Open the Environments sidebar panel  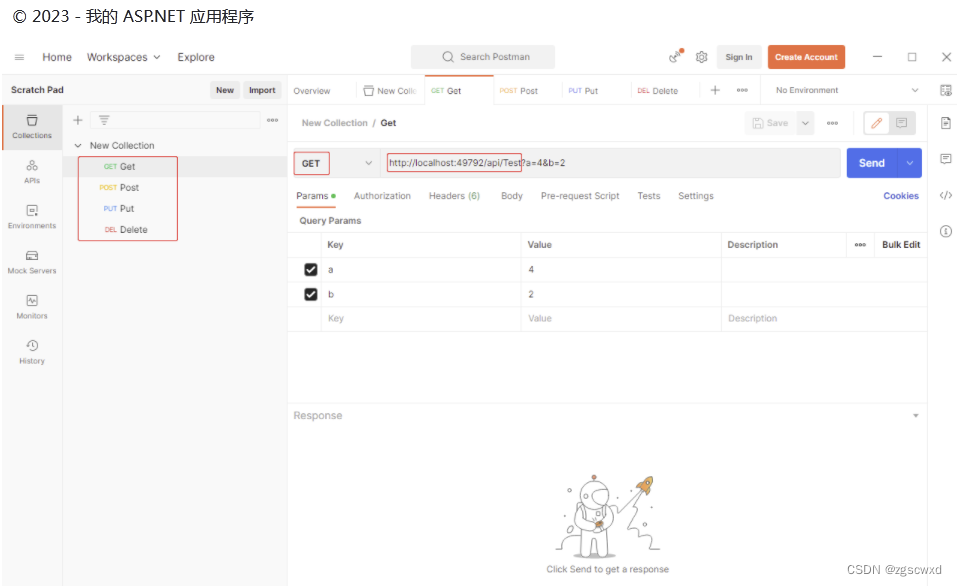32,217
